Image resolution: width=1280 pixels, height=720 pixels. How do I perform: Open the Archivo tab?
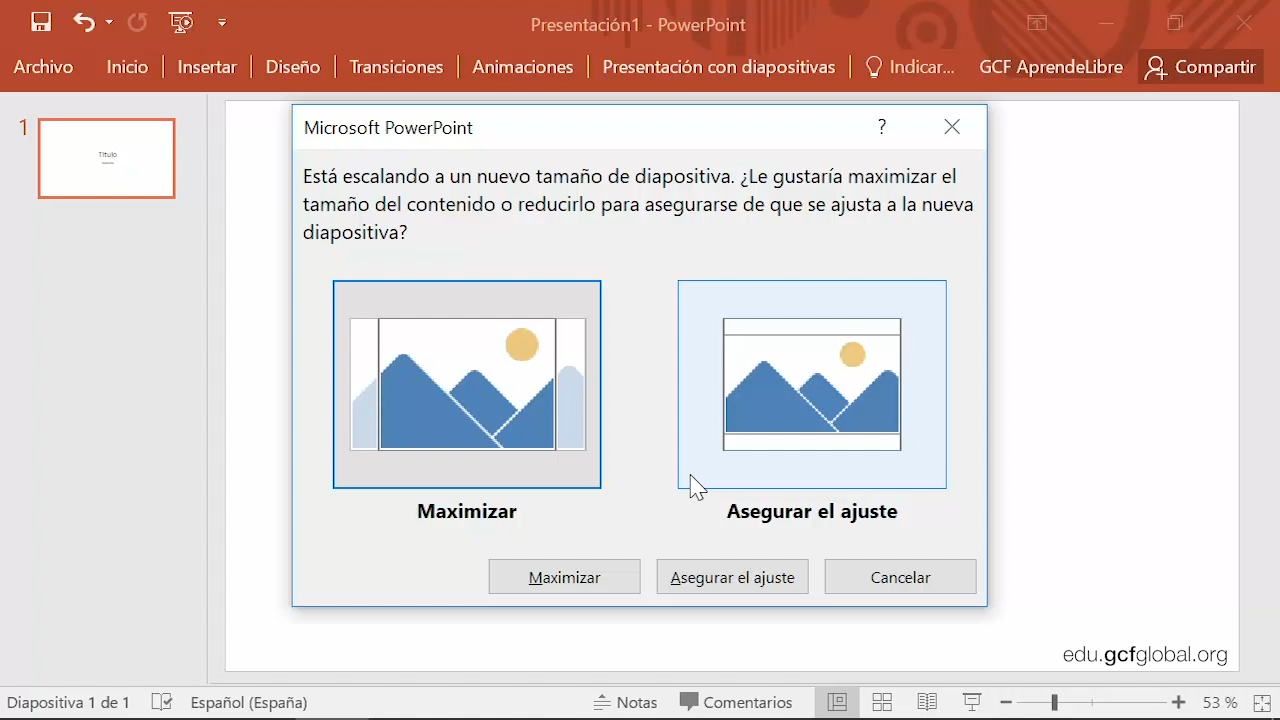coord(43,67)
